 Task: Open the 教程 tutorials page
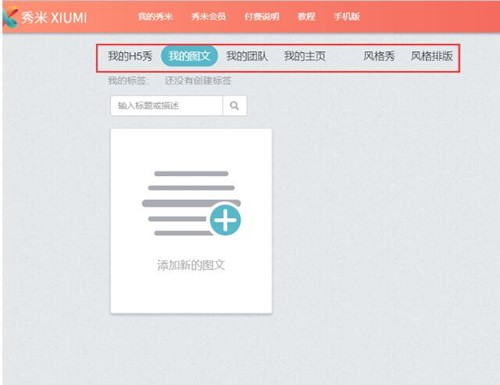tap(306, 16)
